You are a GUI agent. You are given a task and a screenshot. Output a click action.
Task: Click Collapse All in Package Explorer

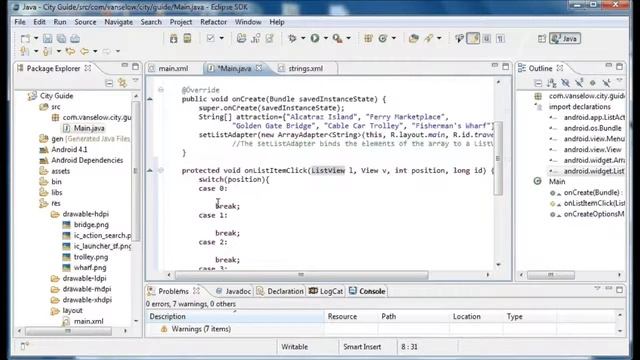[109, 83]
